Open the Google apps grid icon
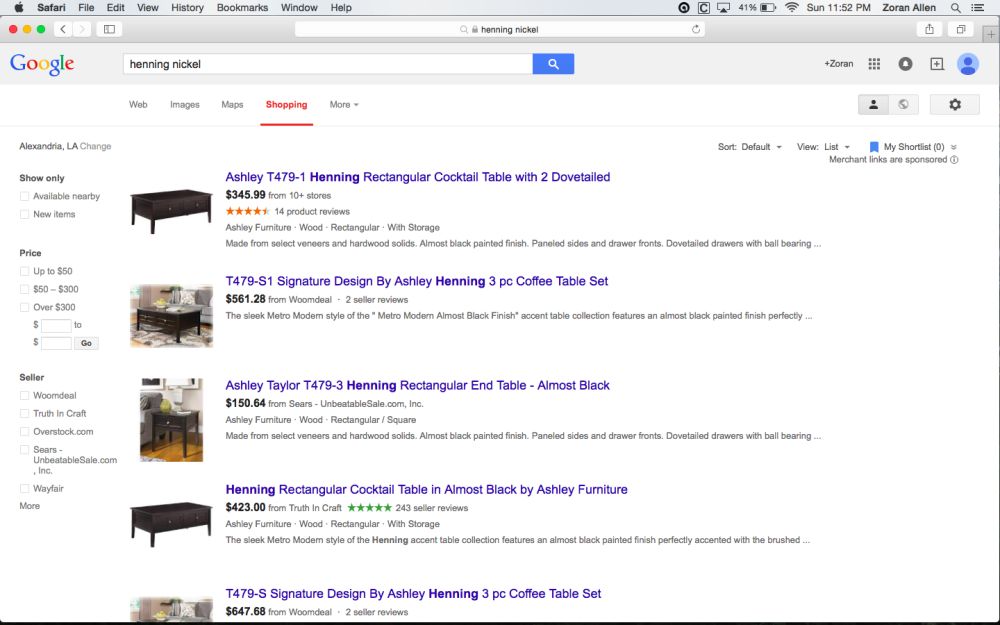The height and width of the screenshot is (625, 1000). pyautogui.click(x=874, y=64)
